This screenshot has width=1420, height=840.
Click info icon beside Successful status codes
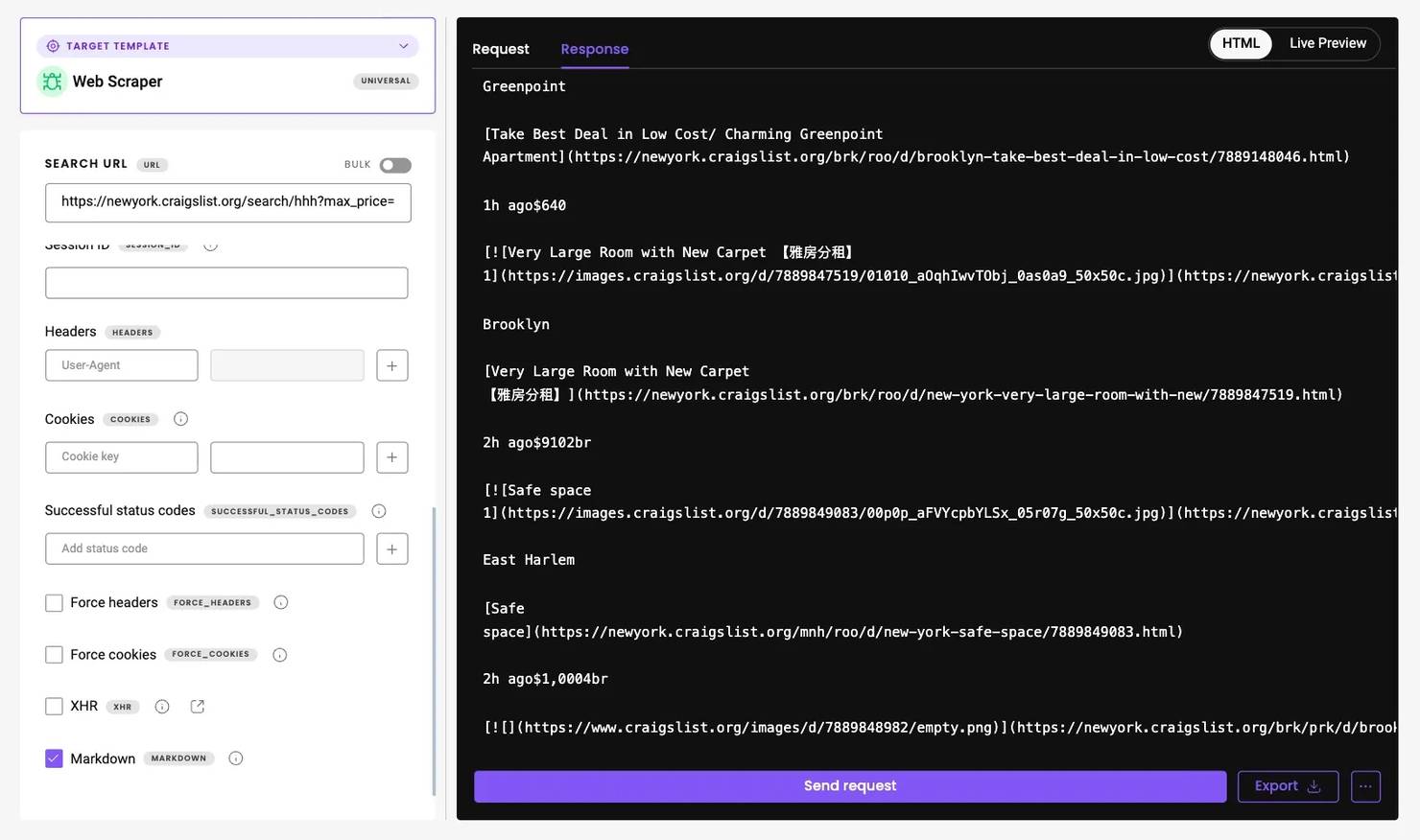coord(379,511)
